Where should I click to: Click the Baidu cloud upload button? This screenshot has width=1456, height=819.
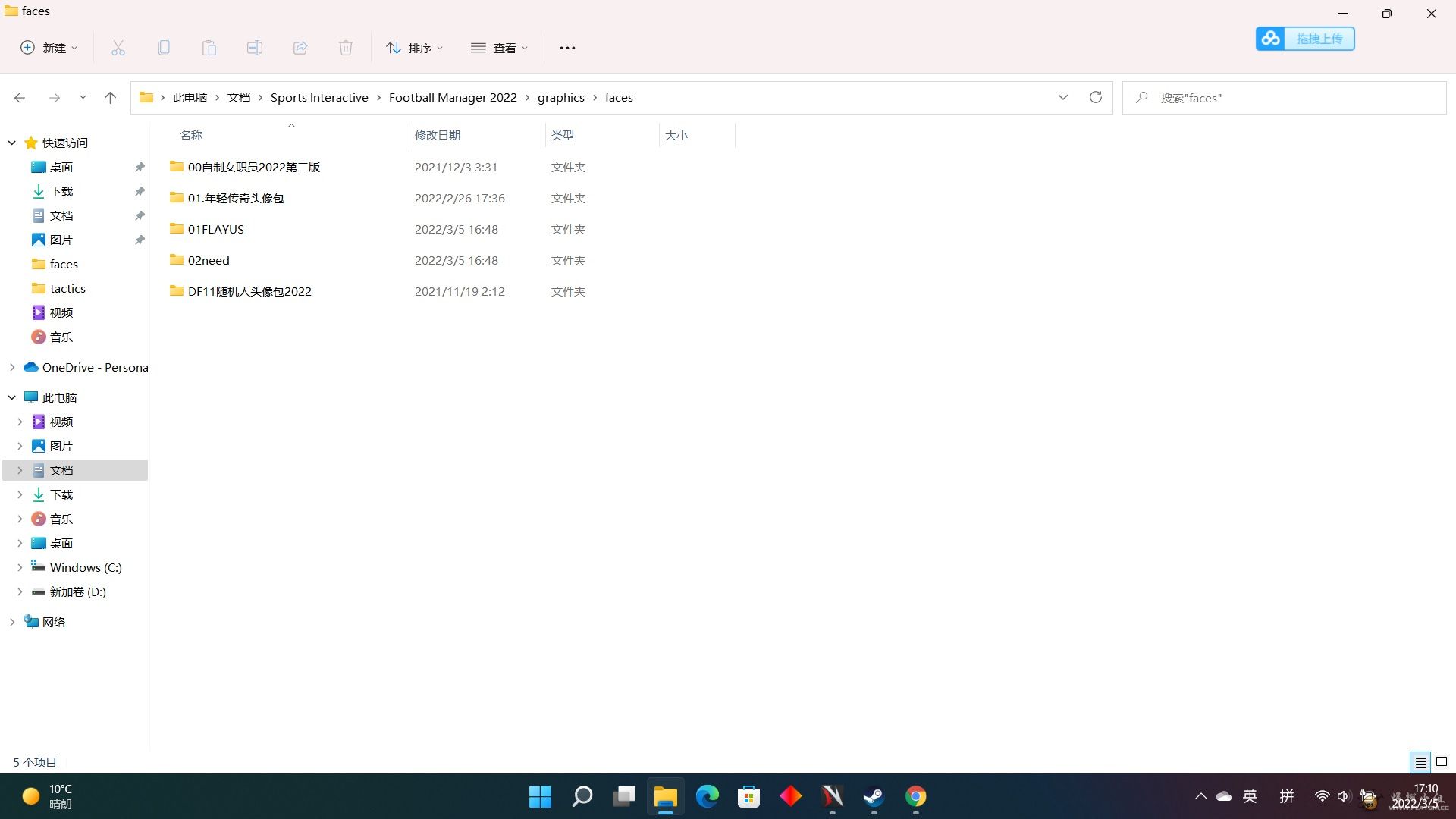point(1305,39)
